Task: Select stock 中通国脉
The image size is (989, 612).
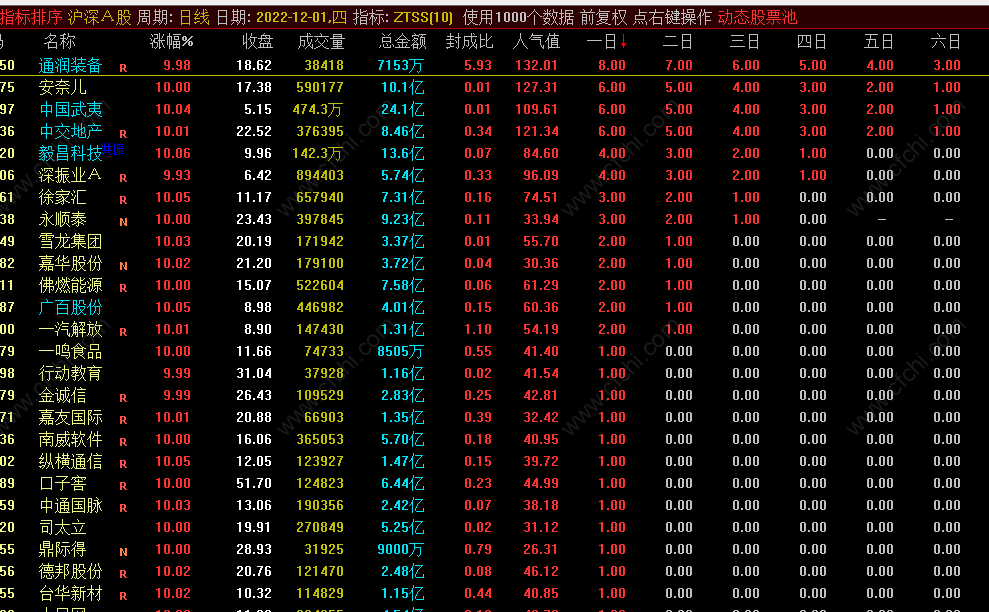Action: click(x=70, y=505)
